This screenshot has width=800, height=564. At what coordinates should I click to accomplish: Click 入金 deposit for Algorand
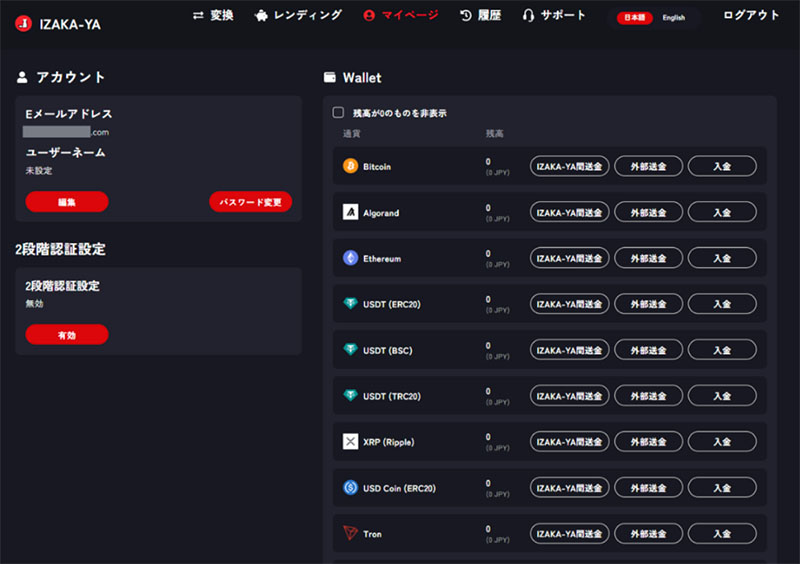(x=722, y=212)
